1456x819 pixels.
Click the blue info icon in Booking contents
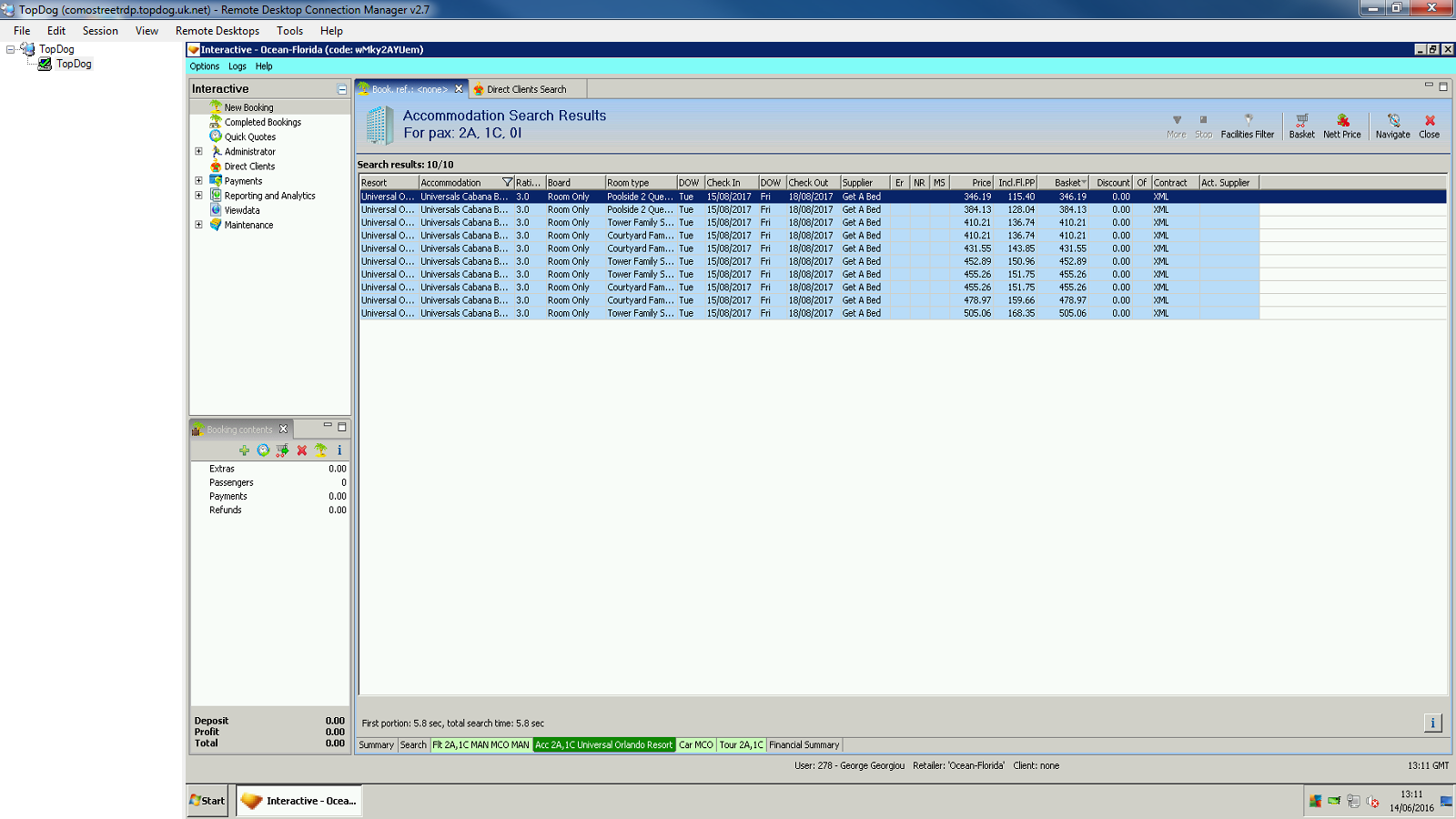click(339, 450)
